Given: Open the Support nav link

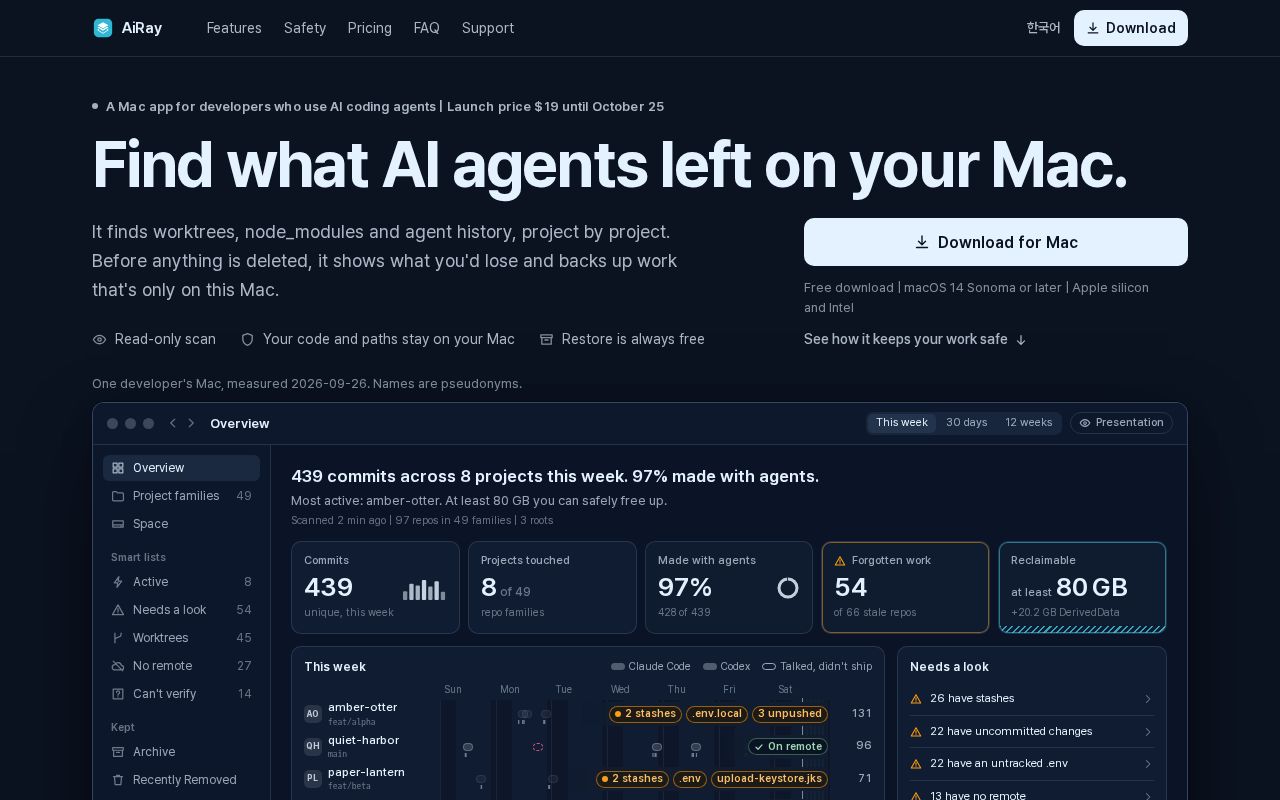Looking at the screenshot, I should pos(488,28).
